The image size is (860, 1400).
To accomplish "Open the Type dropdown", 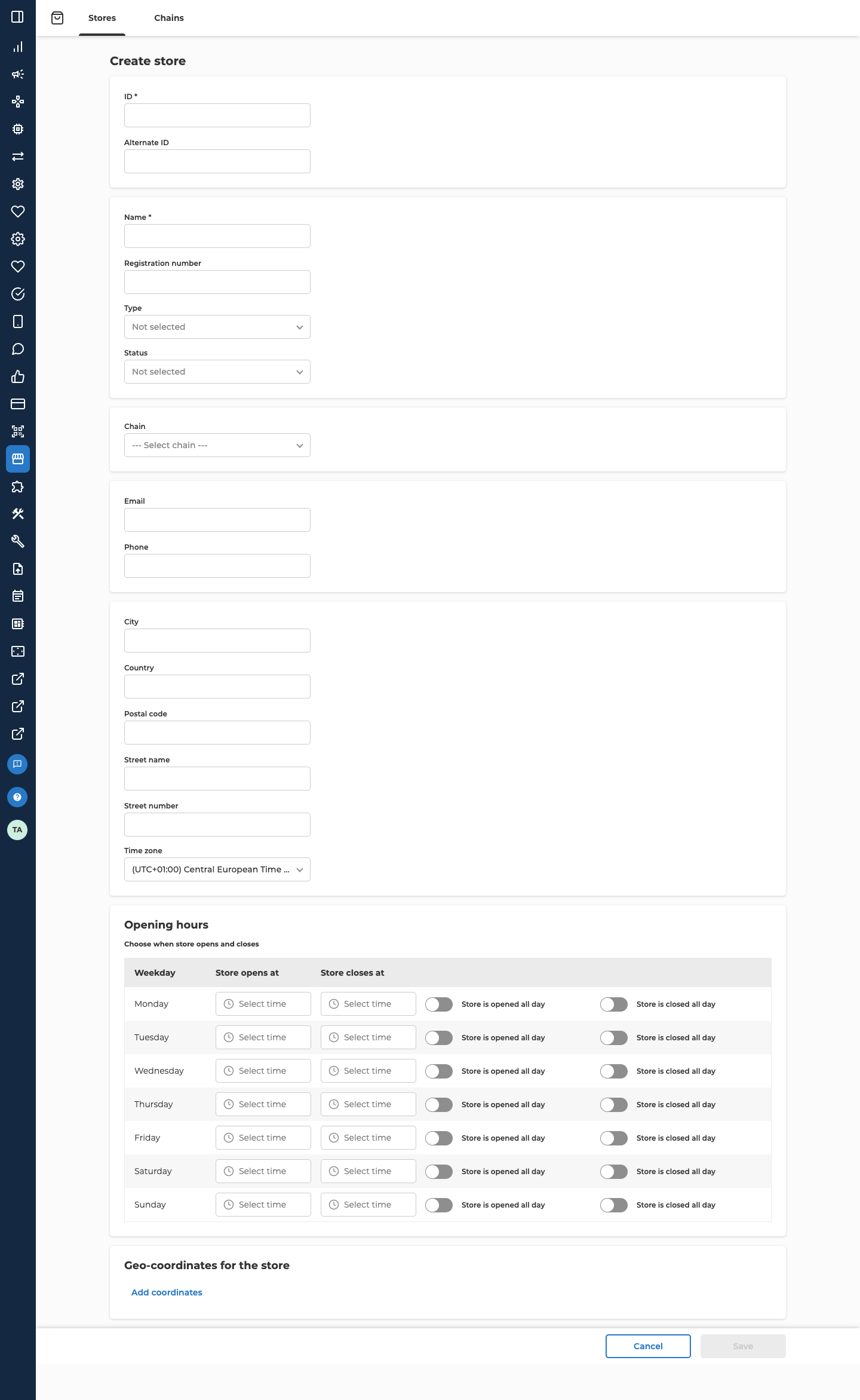I will click(217, 327).
